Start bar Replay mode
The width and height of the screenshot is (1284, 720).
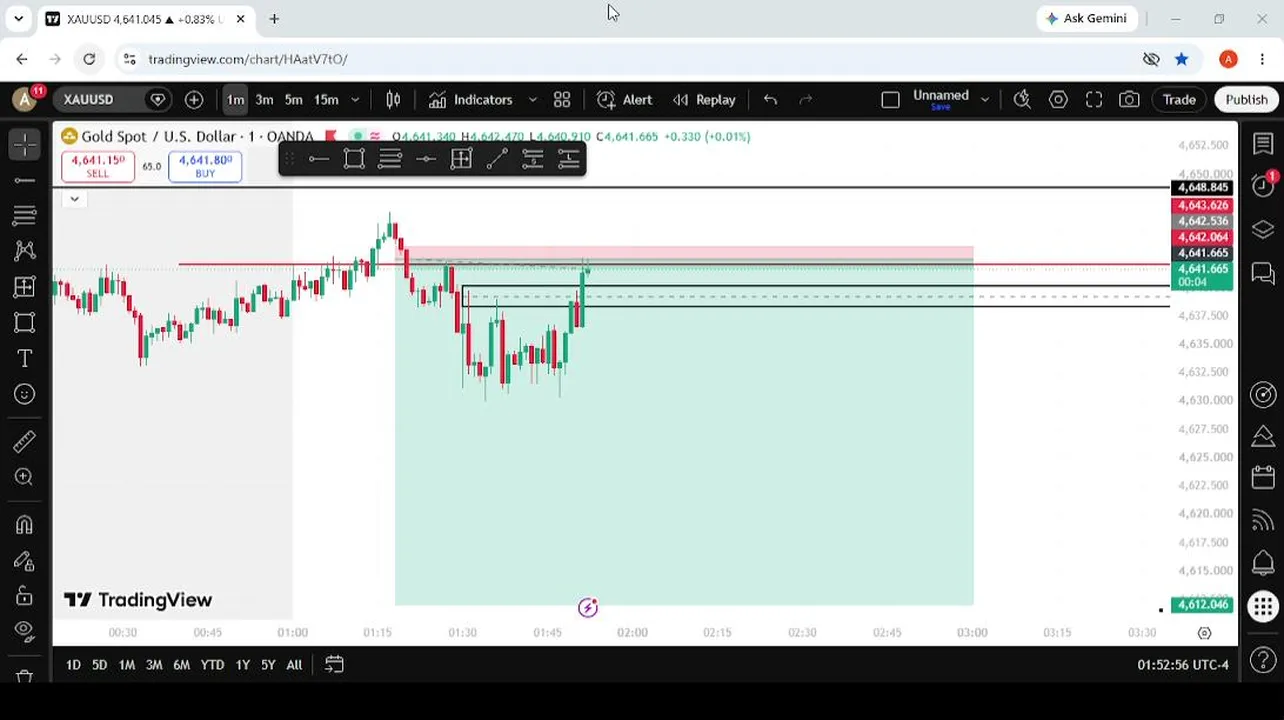[x=704, y=99]
